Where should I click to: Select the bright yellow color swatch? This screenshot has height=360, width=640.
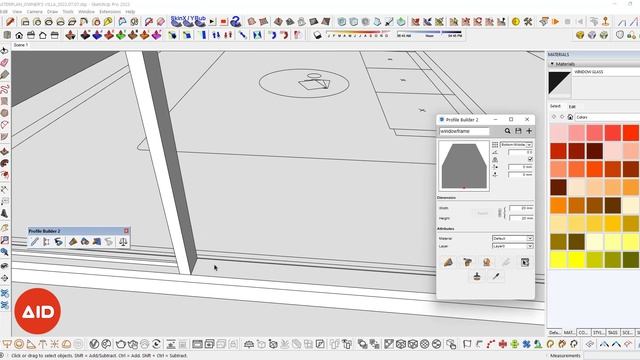pyautogui.click(x=576, y=260)
